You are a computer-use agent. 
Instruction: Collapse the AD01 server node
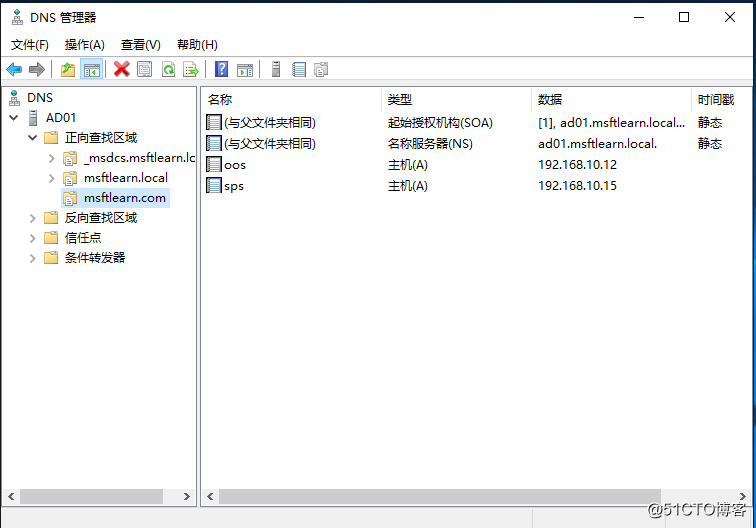[x=14, y=118]
